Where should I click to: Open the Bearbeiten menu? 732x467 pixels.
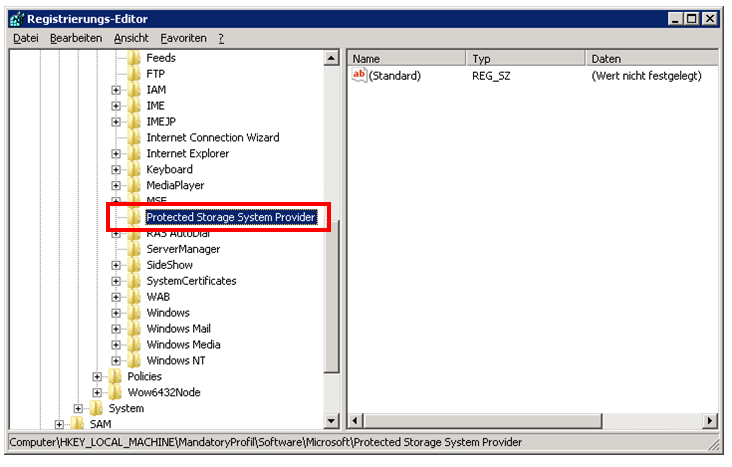pos(76,38)
